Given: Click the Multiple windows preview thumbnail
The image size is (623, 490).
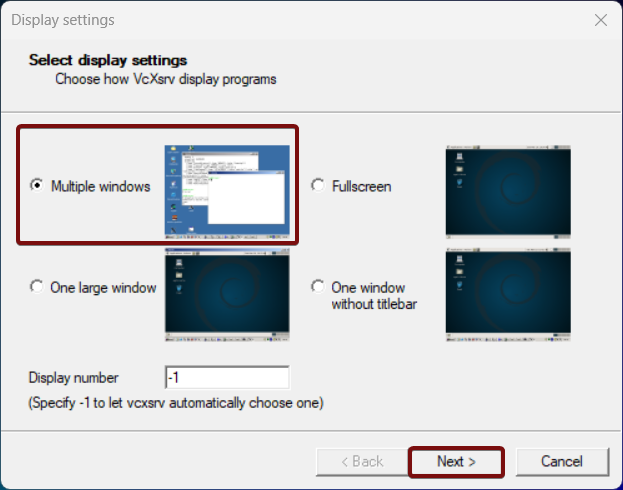Looking at the screenshot, I should (x=227, y=192).
